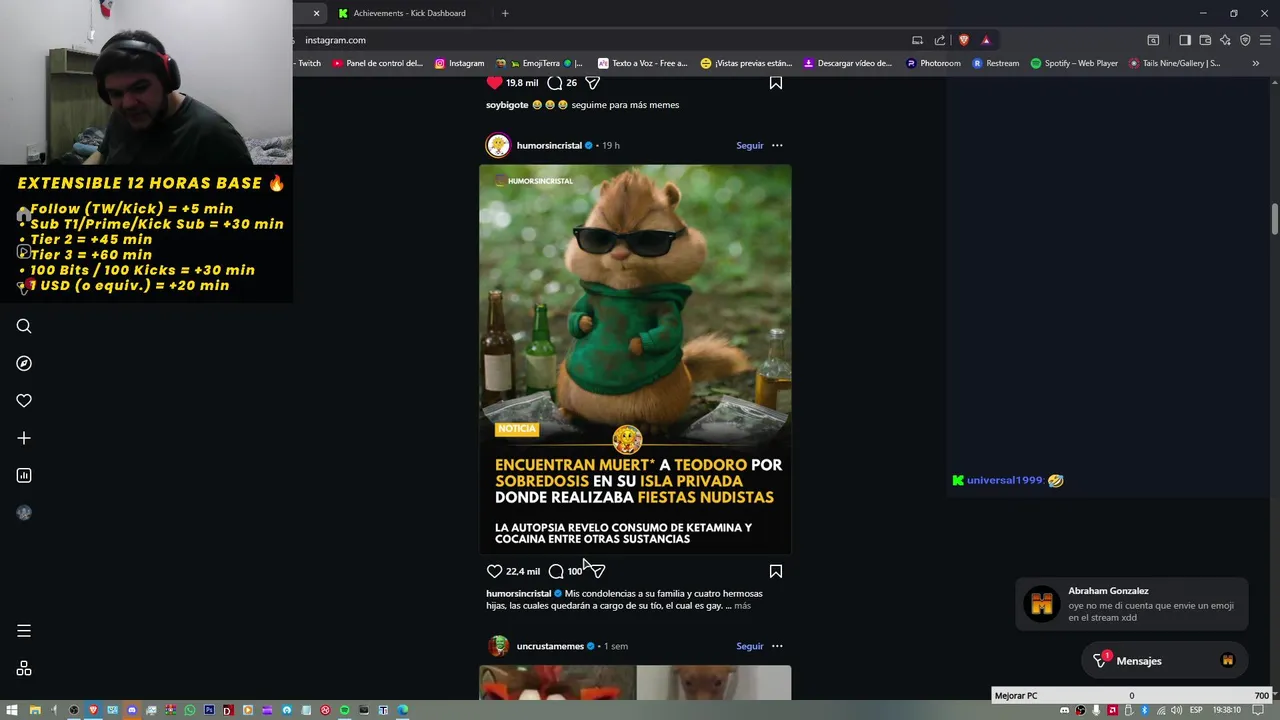Share the soybigote post

592,83
